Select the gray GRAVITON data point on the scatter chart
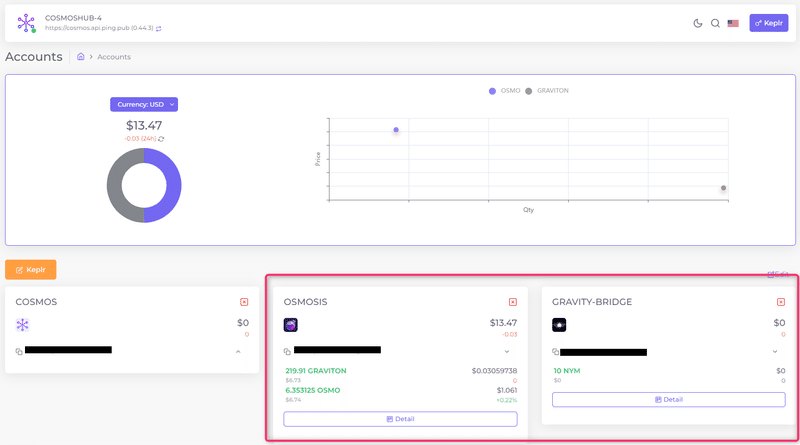Viewport: 800px width, 445px height. 723,188
